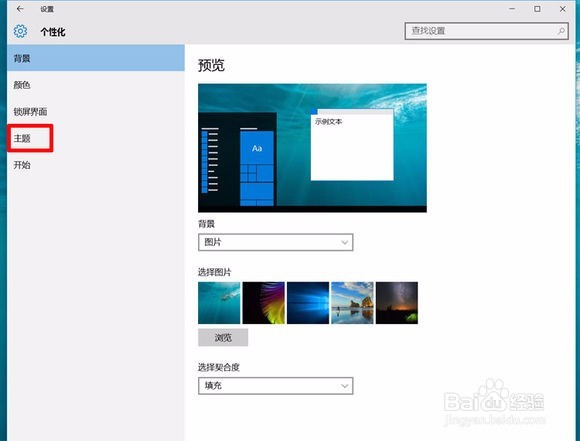The width and height of the screenshot is (580, 441).
Task: Click the 选择契合度 label
Action: pyautogui.click(x=219, y=367)
